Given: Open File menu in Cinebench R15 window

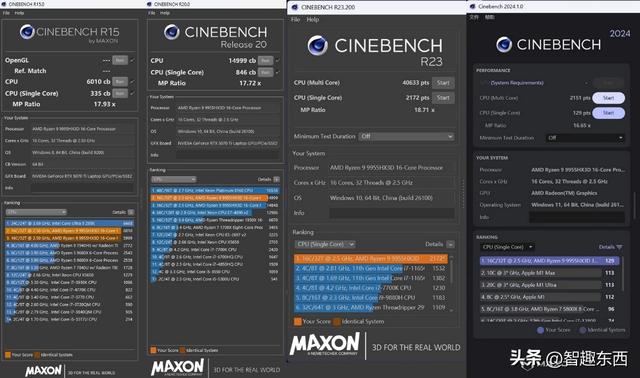Looking at the screenshot, I should coord(6,13).
